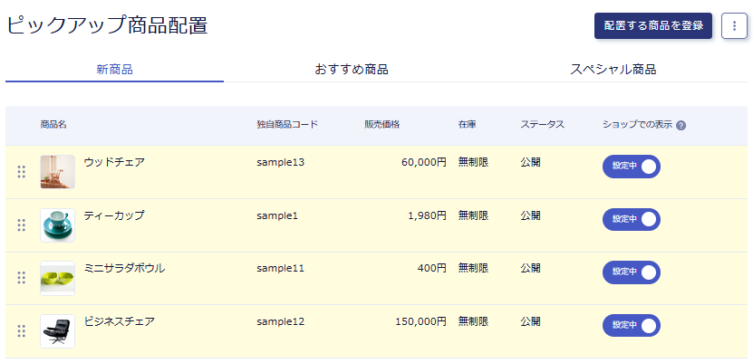Viewport: 753px width, 363px height.
Task: Click the ウッドチェア product name
Action: click(x=114, y=162)
